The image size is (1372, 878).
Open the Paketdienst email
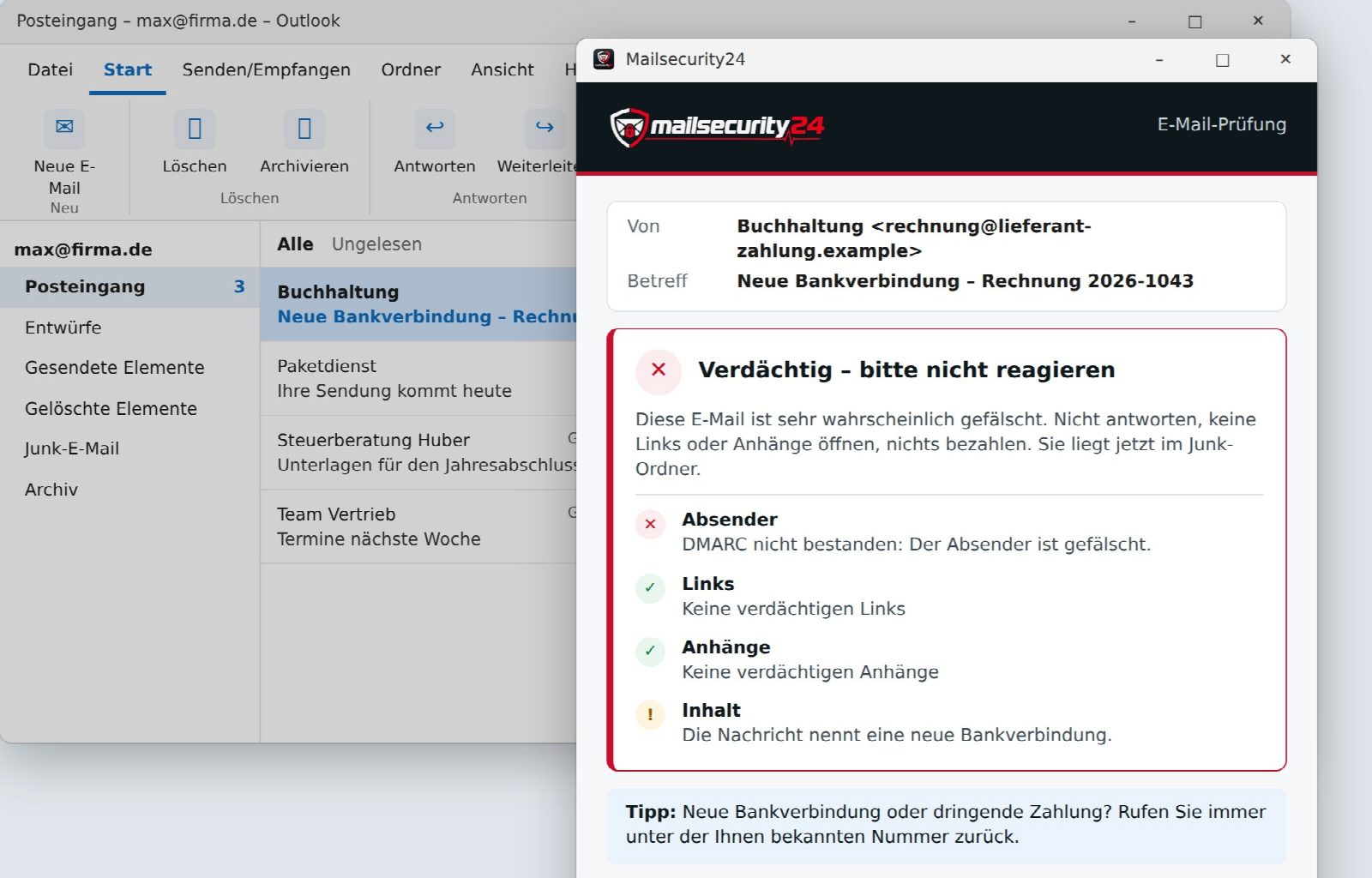coord(418,379)
